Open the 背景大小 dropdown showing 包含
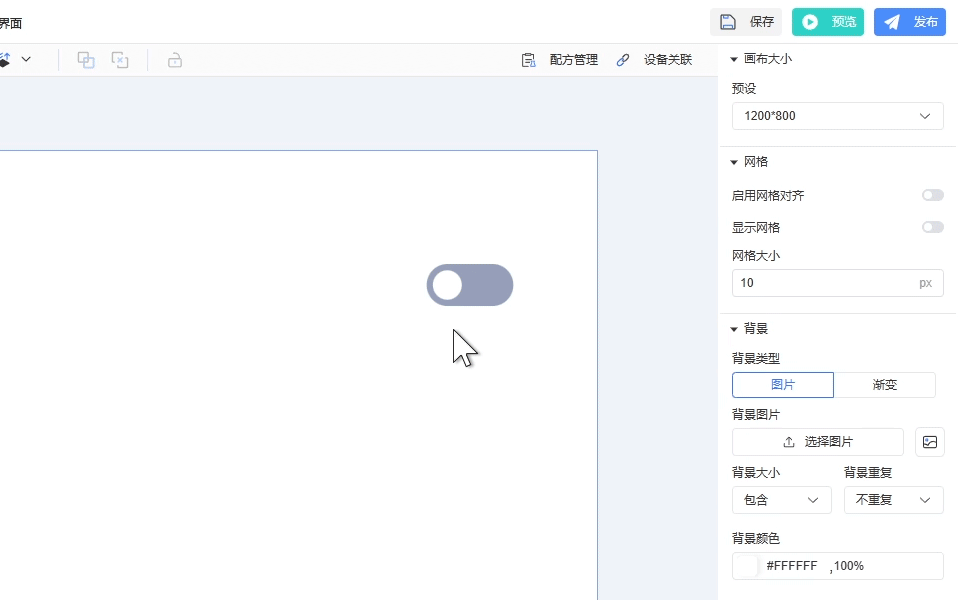The image size is (958, 600). (781, 500)
